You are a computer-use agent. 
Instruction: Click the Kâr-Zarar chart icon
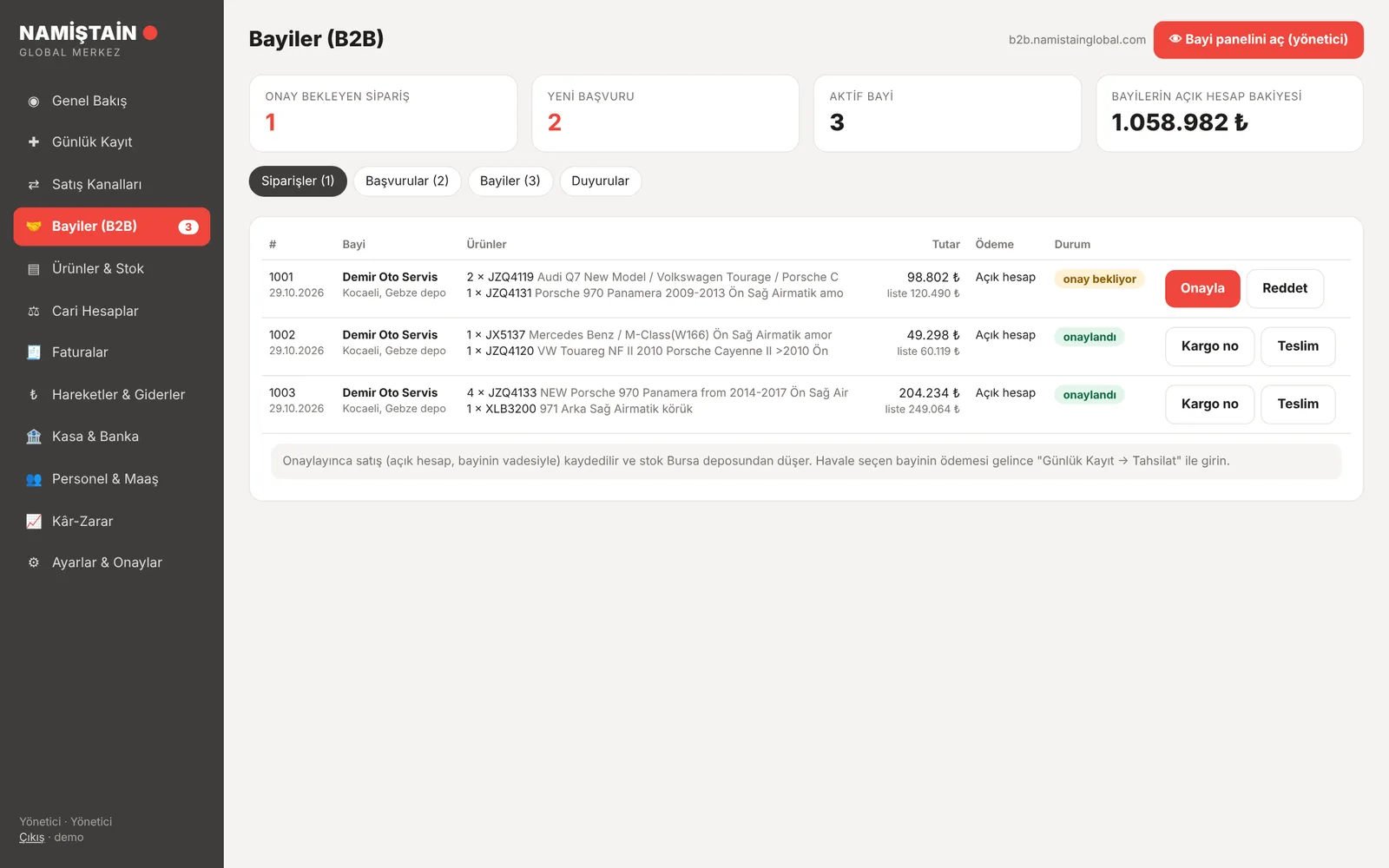34,522
